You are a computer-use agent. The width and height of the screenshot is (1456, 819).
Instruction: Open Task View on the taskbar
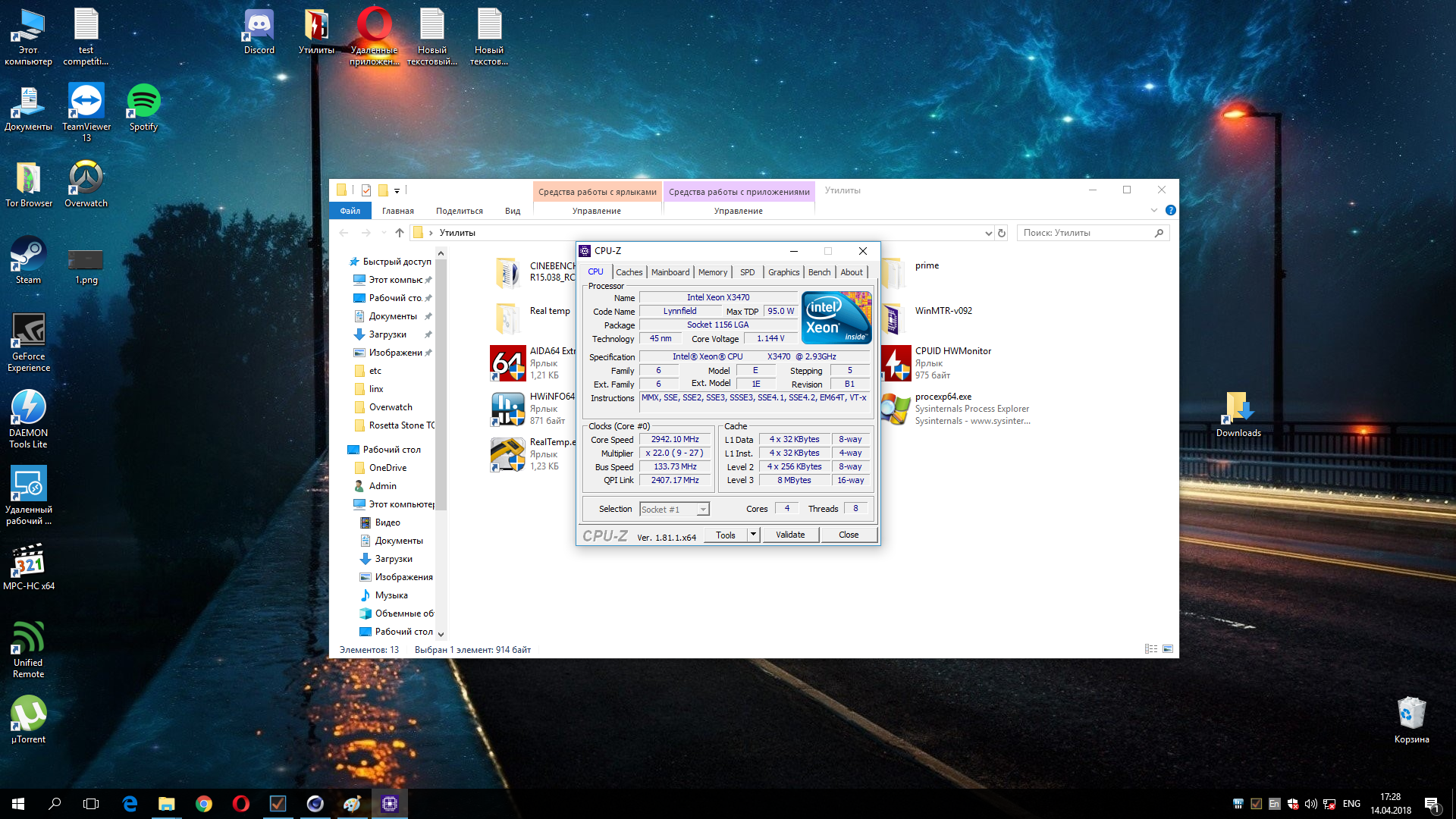pyautogui.click(x=91, y=804)
